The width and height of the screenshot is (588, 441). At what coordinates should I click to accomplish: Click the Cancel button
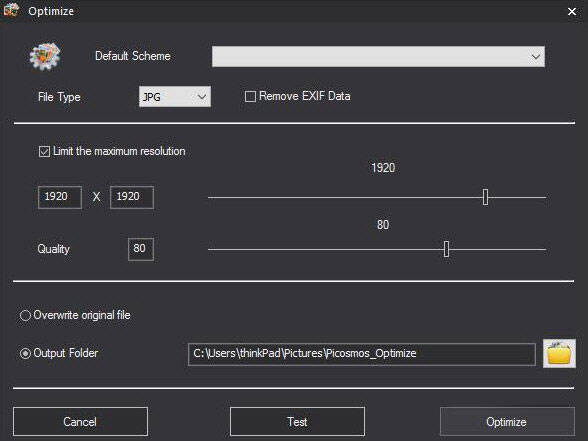pos(80,422)
